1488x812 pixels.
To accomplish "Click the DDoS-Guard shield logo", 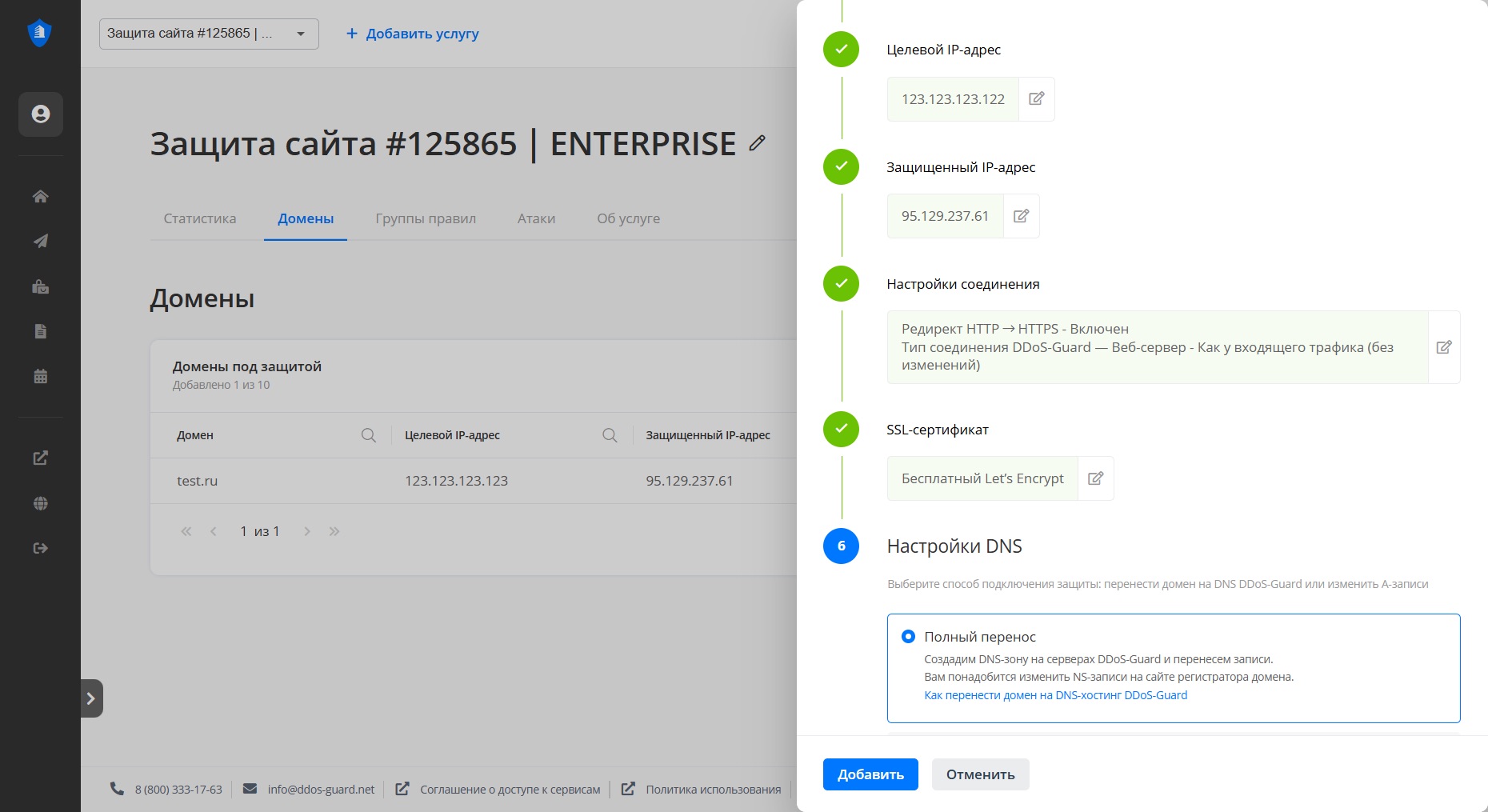I will click(39, 34).
